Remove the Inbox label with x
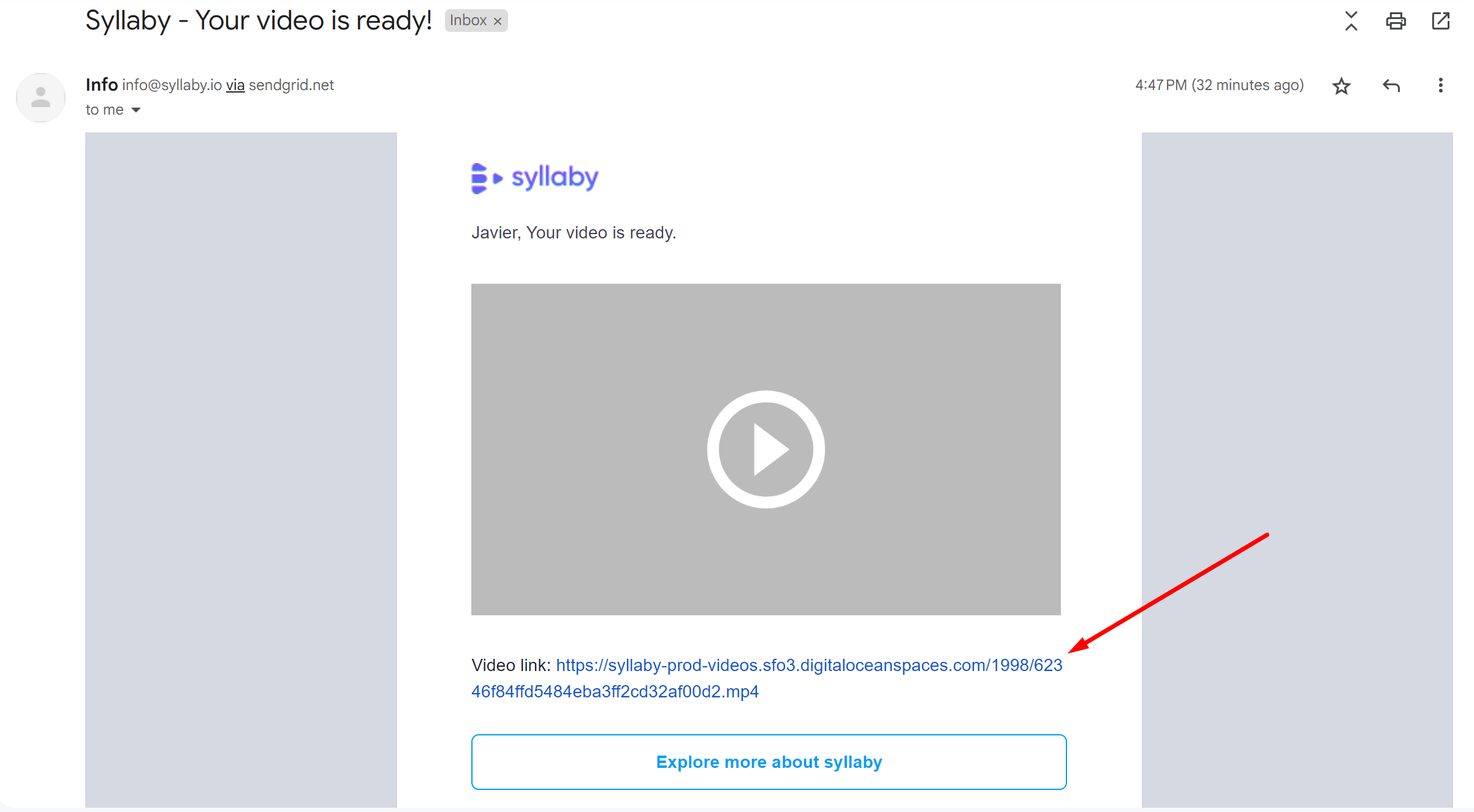This screenshot has width=1474, height=812. click(x=498, y=21)
